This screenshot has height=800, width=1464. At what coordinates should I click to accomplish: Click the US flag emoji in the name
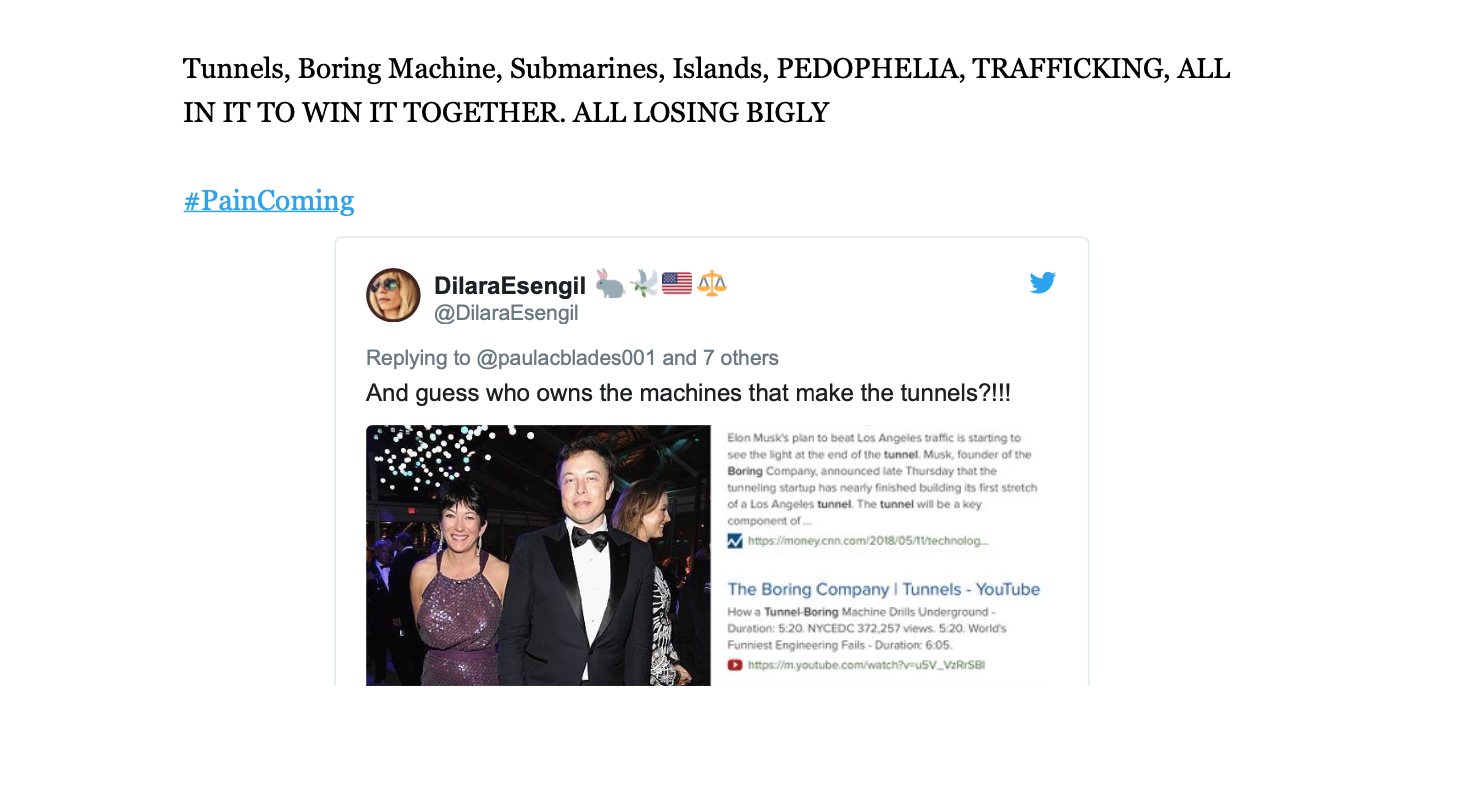(677, 284)
